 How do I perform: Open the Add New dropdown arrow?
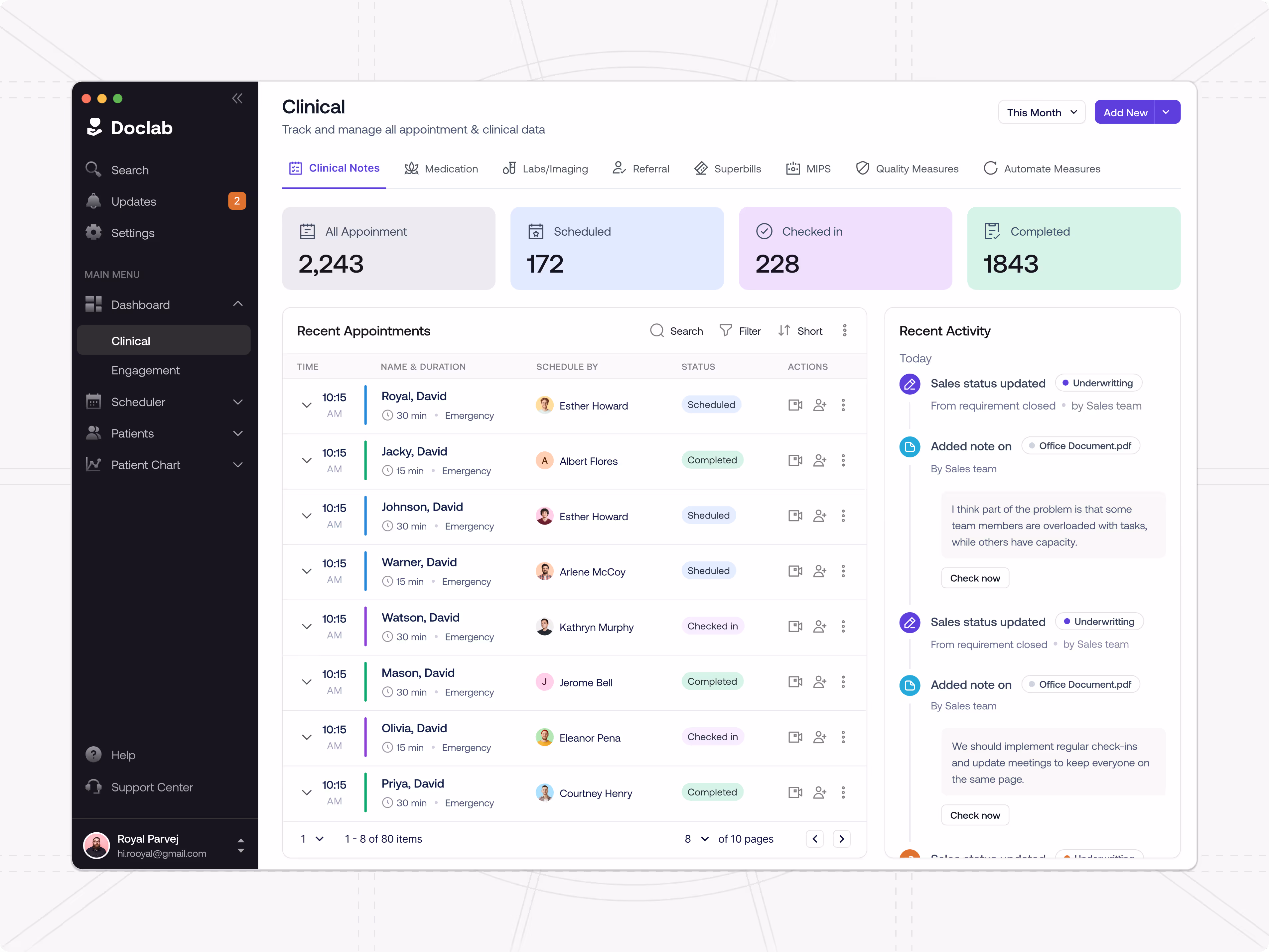pos(1166,112)
